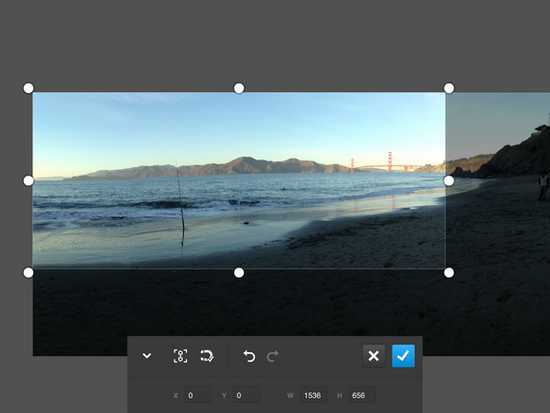The width and height of the screenshot is (550, 413).
Task: Expand the crop options chevron
Action: coord(147,356)
